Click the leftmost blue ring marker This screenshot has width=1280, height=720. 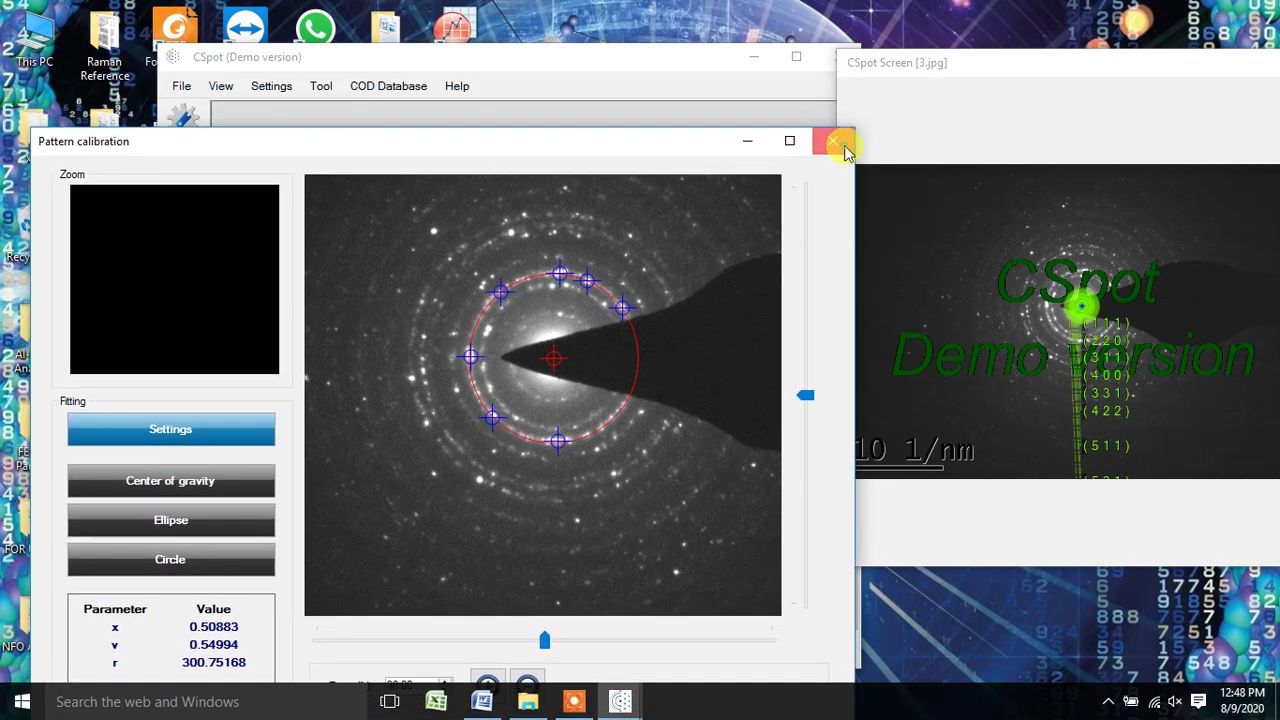(x=471, y=356)
